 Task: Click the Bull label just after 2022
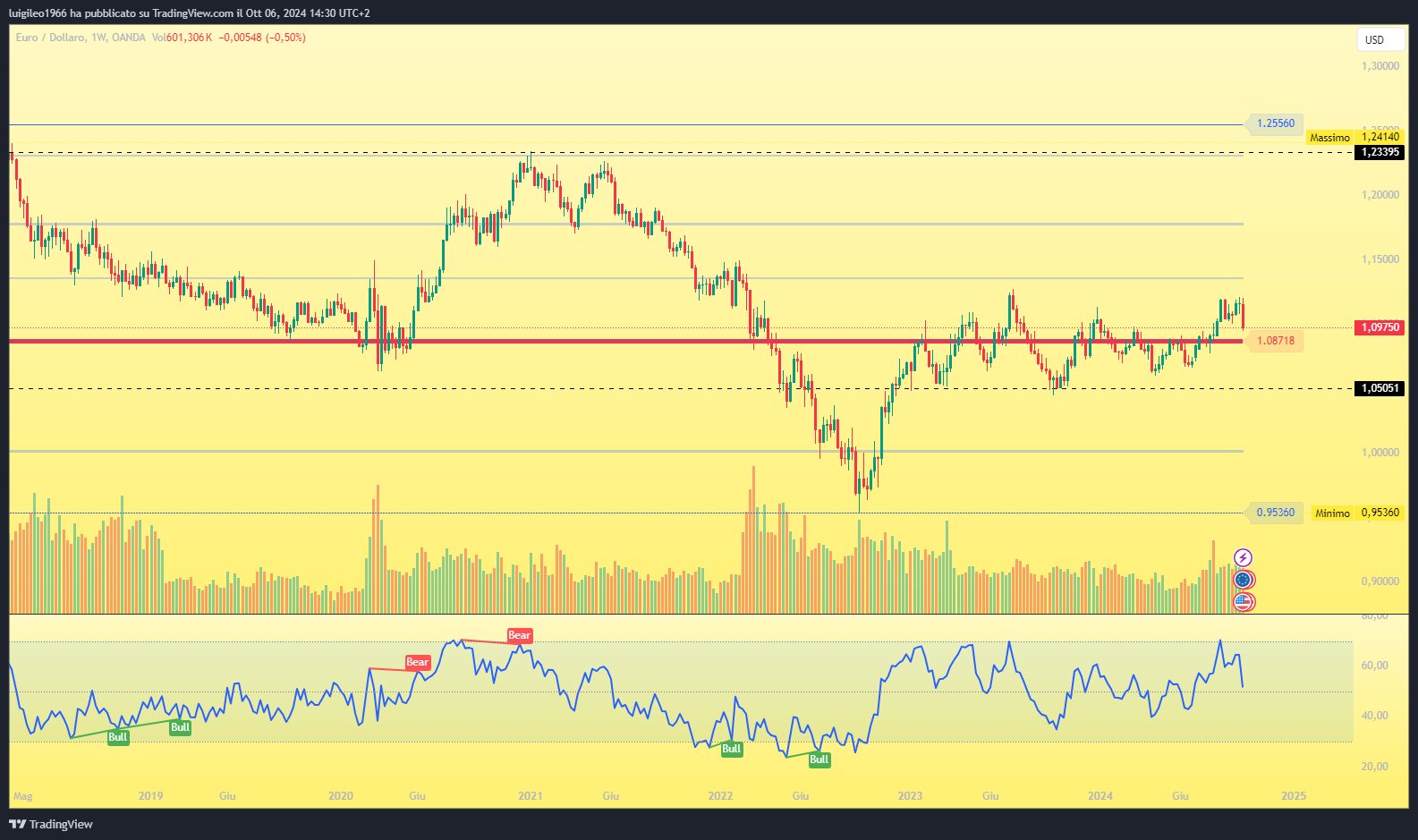pos(732,749)
